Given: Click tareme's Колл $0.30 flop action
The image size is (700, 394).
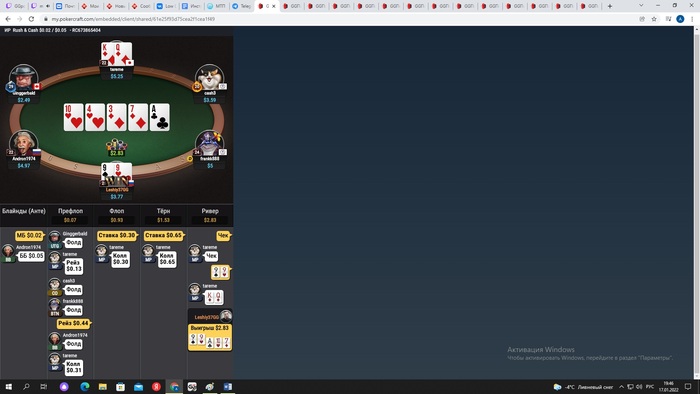Looking at the screenshot, I should pyautogui.click(x=120, y=259).
